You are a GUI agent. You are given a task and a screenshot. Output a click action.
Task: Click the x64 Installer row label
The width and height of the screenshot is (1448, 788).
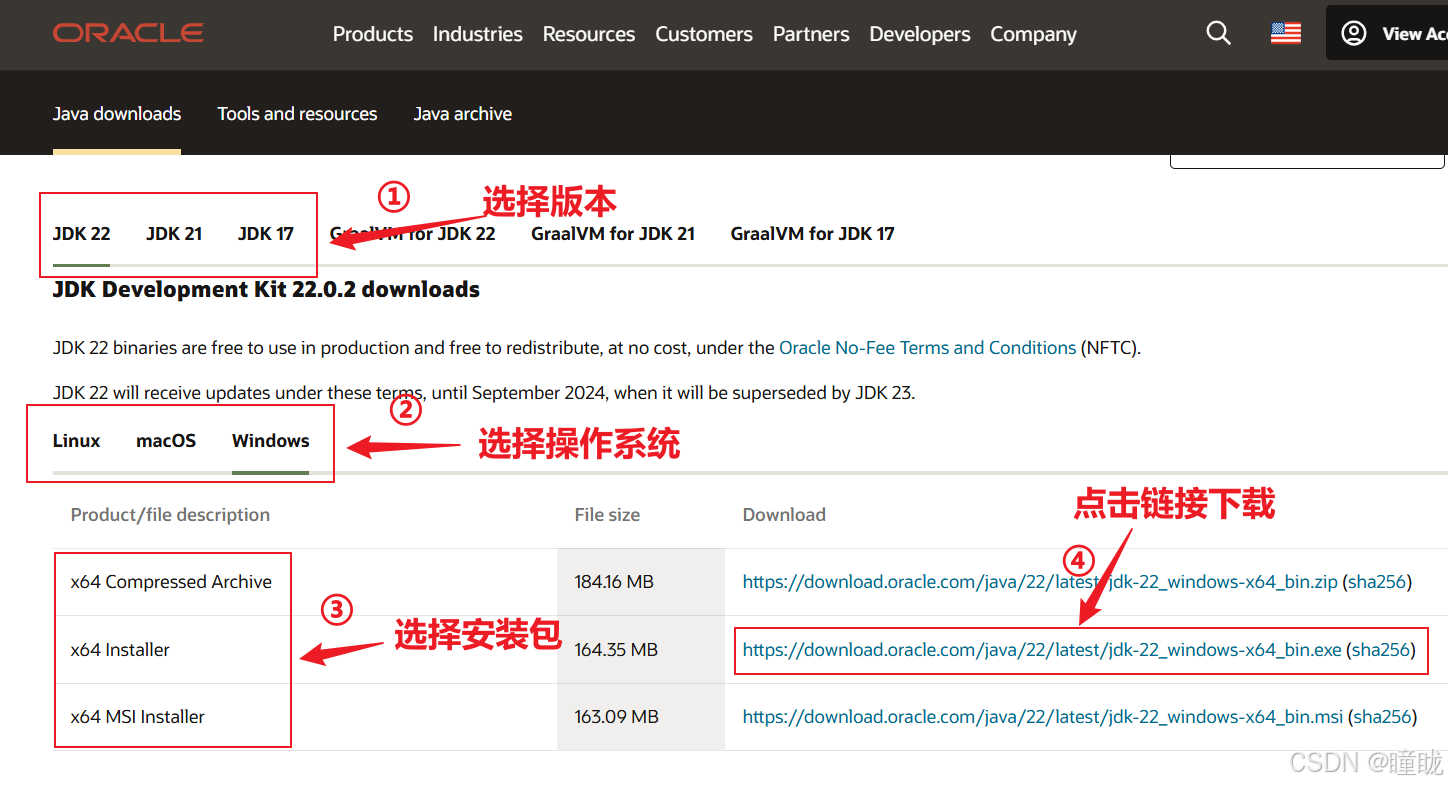pos(120,650)
